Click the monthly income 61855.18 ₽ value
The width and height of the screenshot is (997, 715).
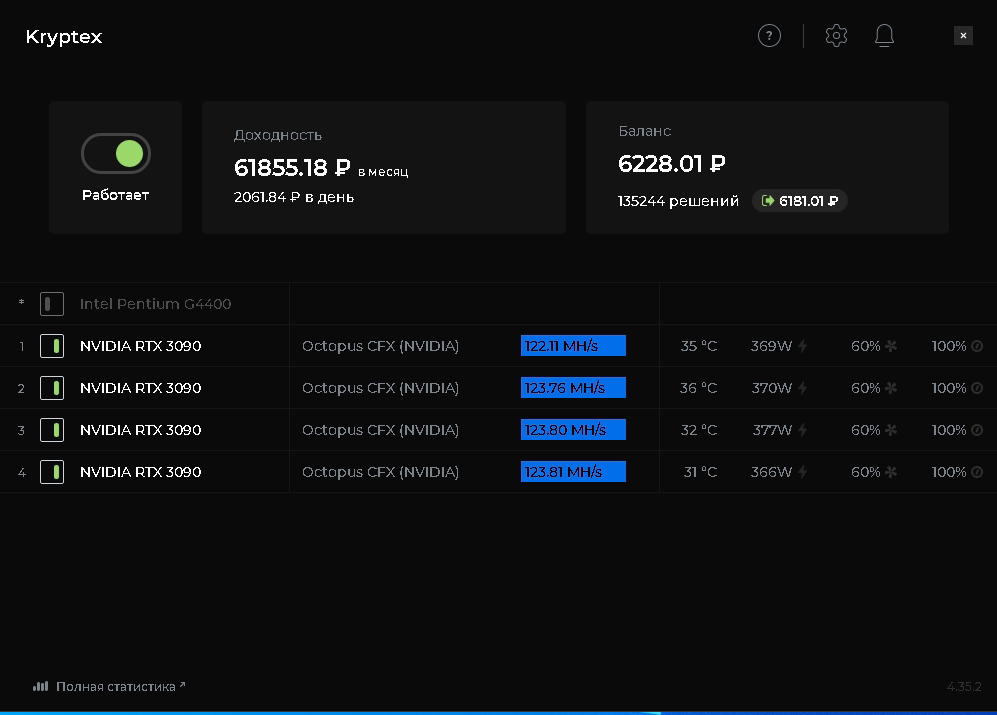292,168
